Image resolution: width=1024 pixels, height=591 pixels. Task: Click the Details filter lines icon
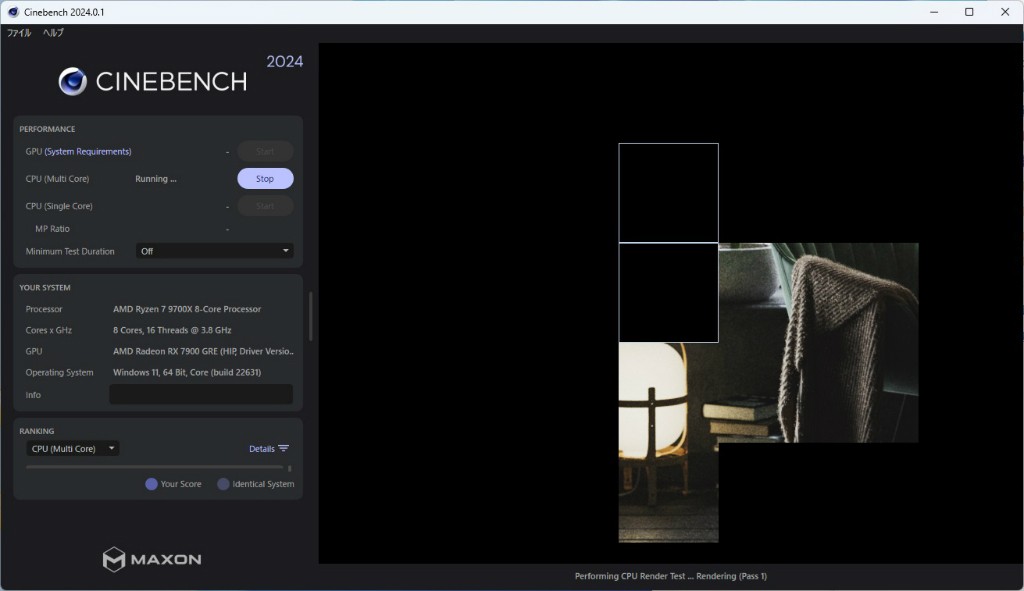(284, 449)
